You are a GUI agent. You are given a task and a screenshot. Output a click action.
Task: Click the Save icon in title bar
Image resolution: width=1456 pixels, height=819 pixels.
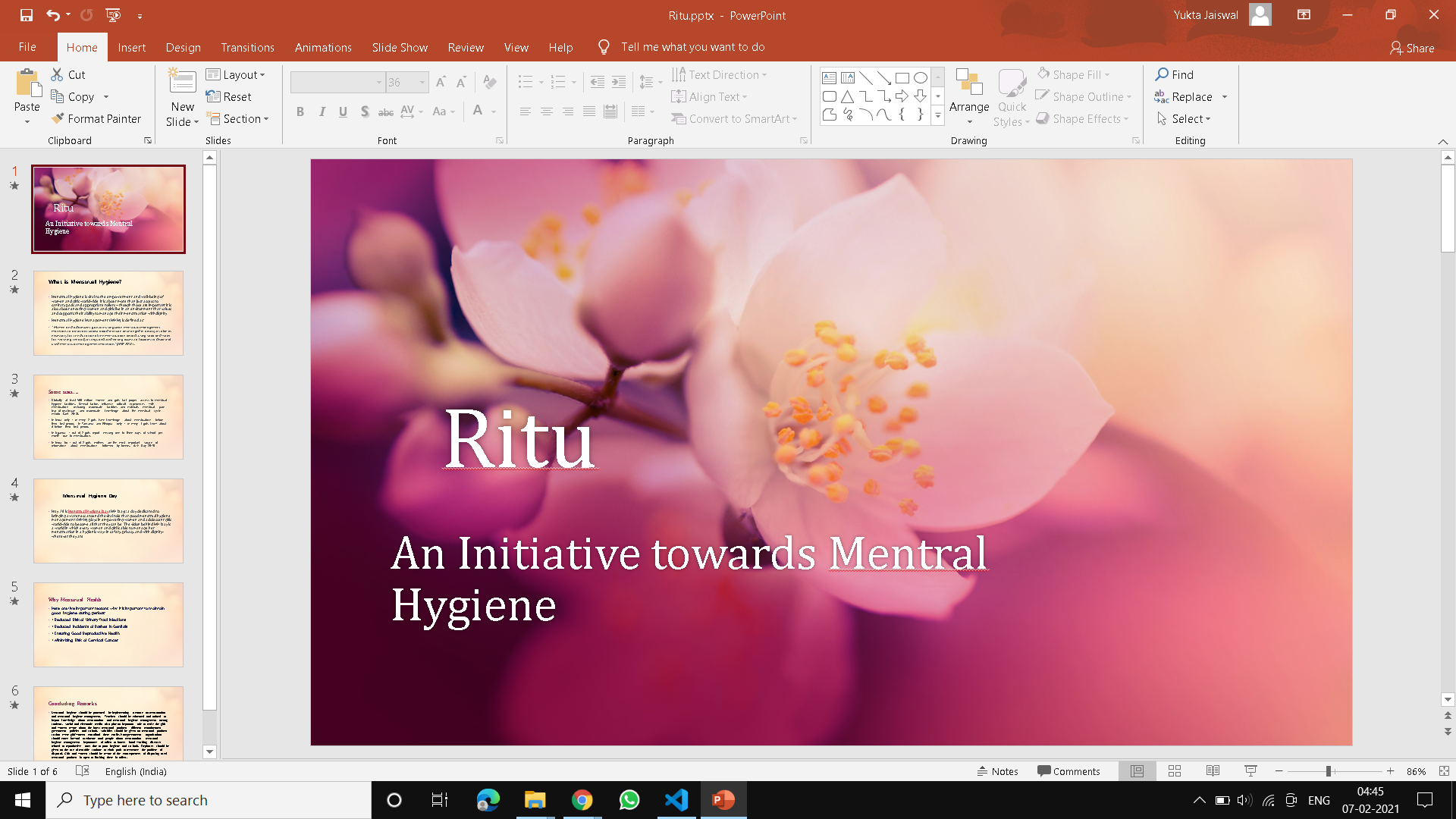(27, 15)
